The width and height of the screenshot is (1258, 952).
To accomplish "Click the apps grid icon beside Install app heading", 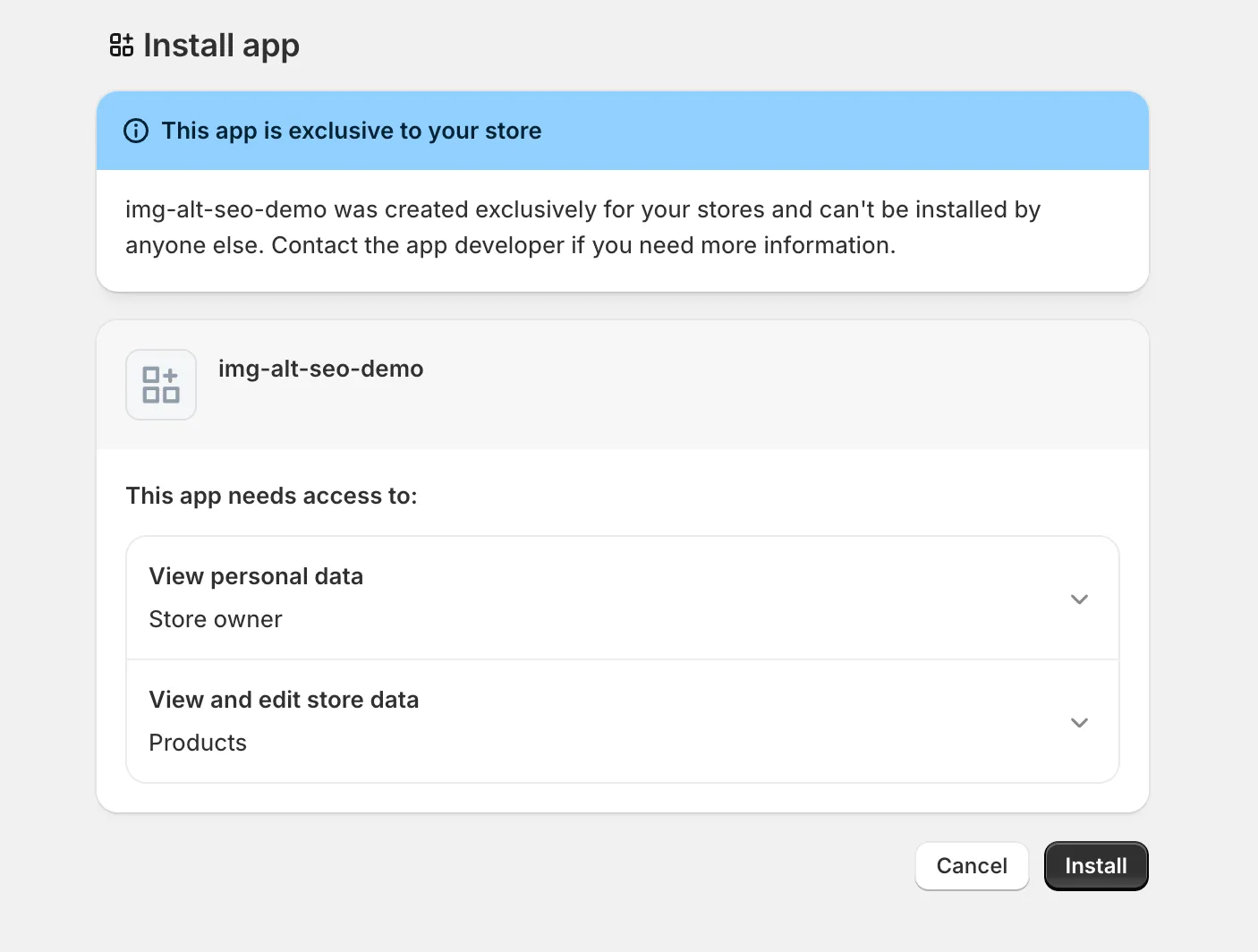I will pos(121,45).
